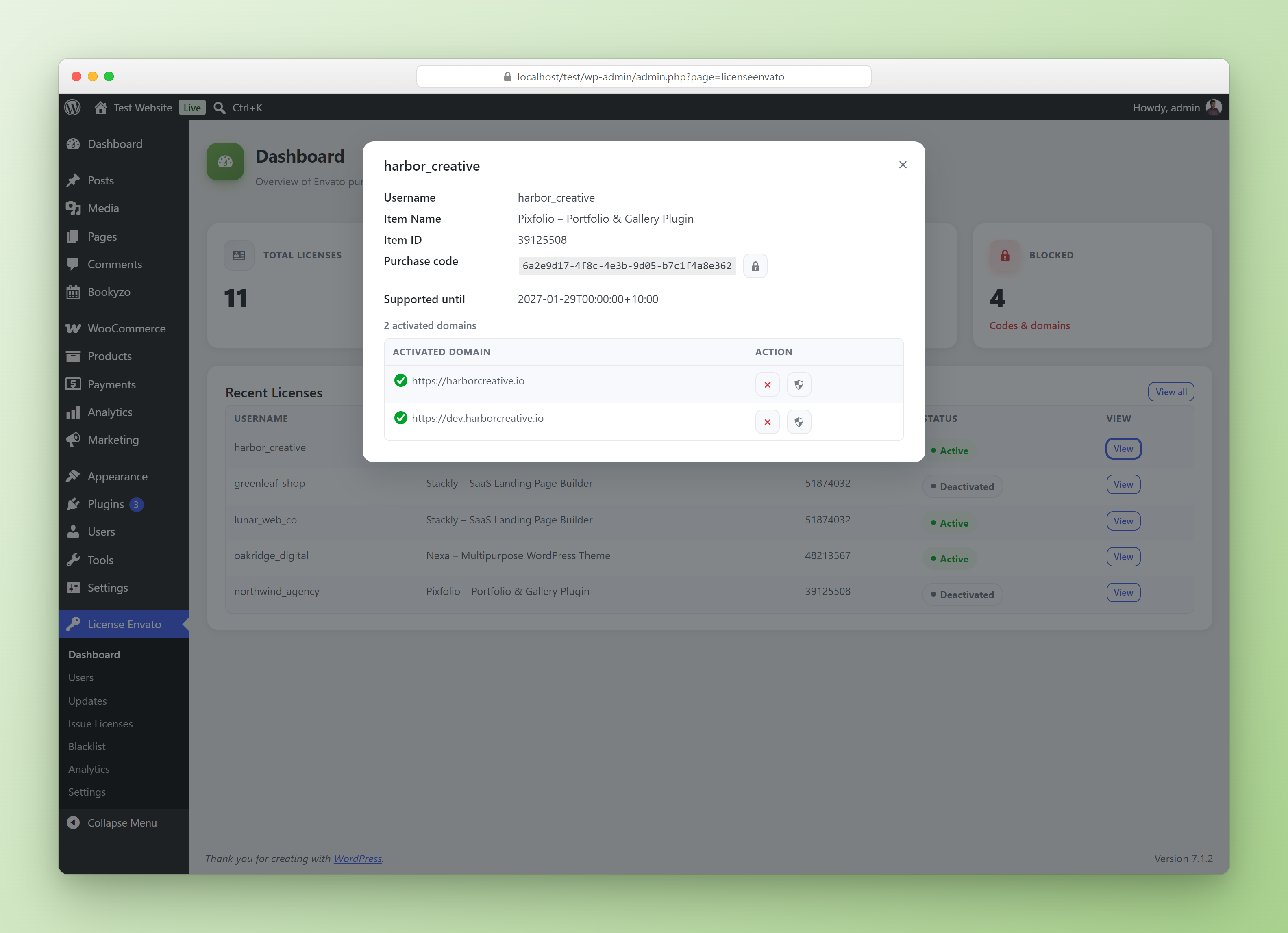Screen dimensions: 1288x933
Task: Open the Marketing menu item
Action: pyautogui.click(x=123, y=440)
